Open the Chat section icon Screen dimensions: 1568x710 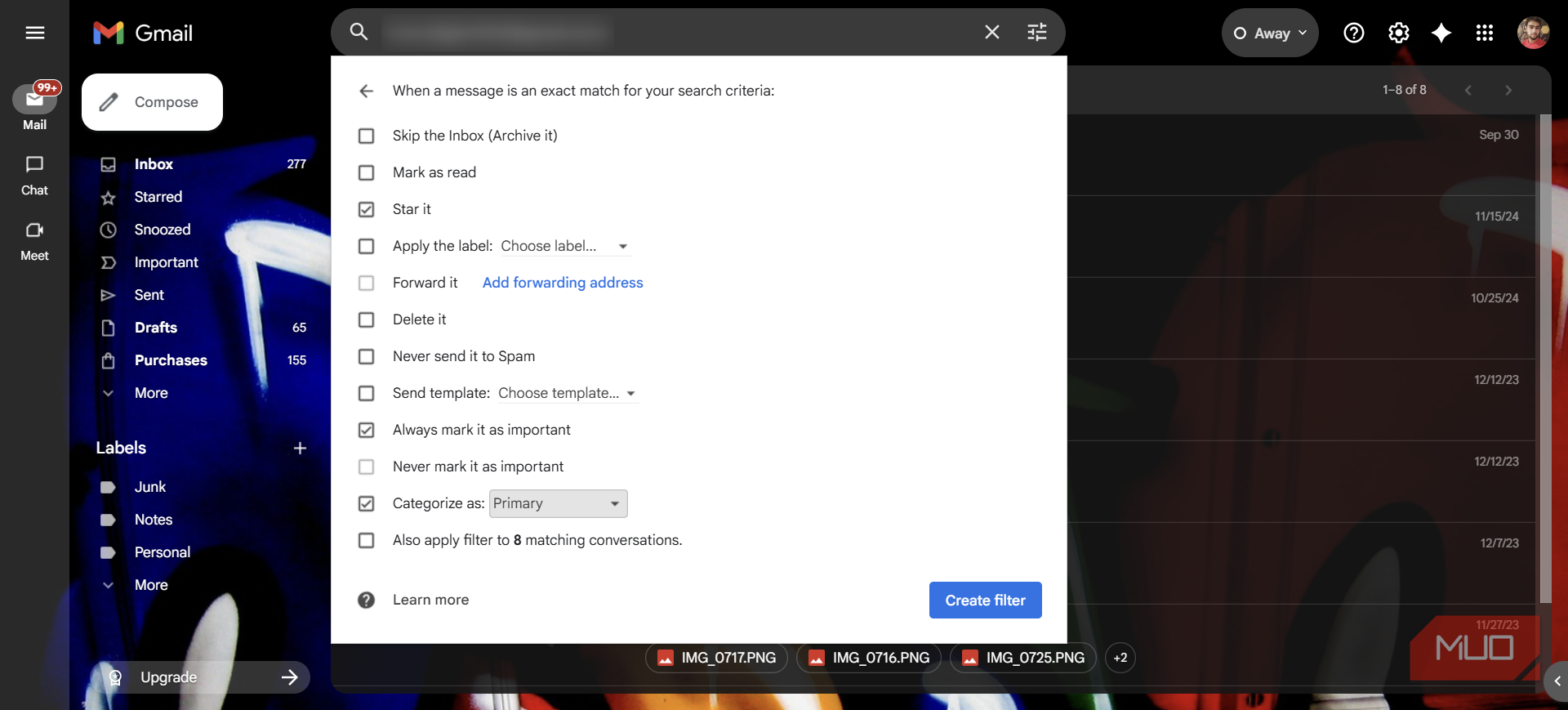(34, 164)
